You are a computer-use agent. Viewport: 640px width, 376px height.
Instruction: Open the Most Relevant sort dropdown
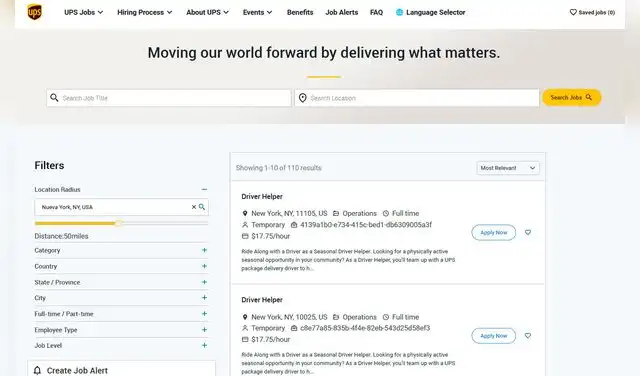508,168
